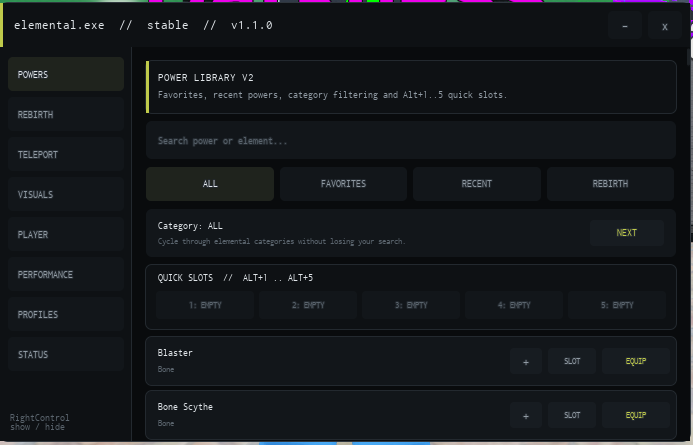Select the ALL filter tab
Image resolution: width=693 pixels, height=445 pixels.
pos(210,184)
